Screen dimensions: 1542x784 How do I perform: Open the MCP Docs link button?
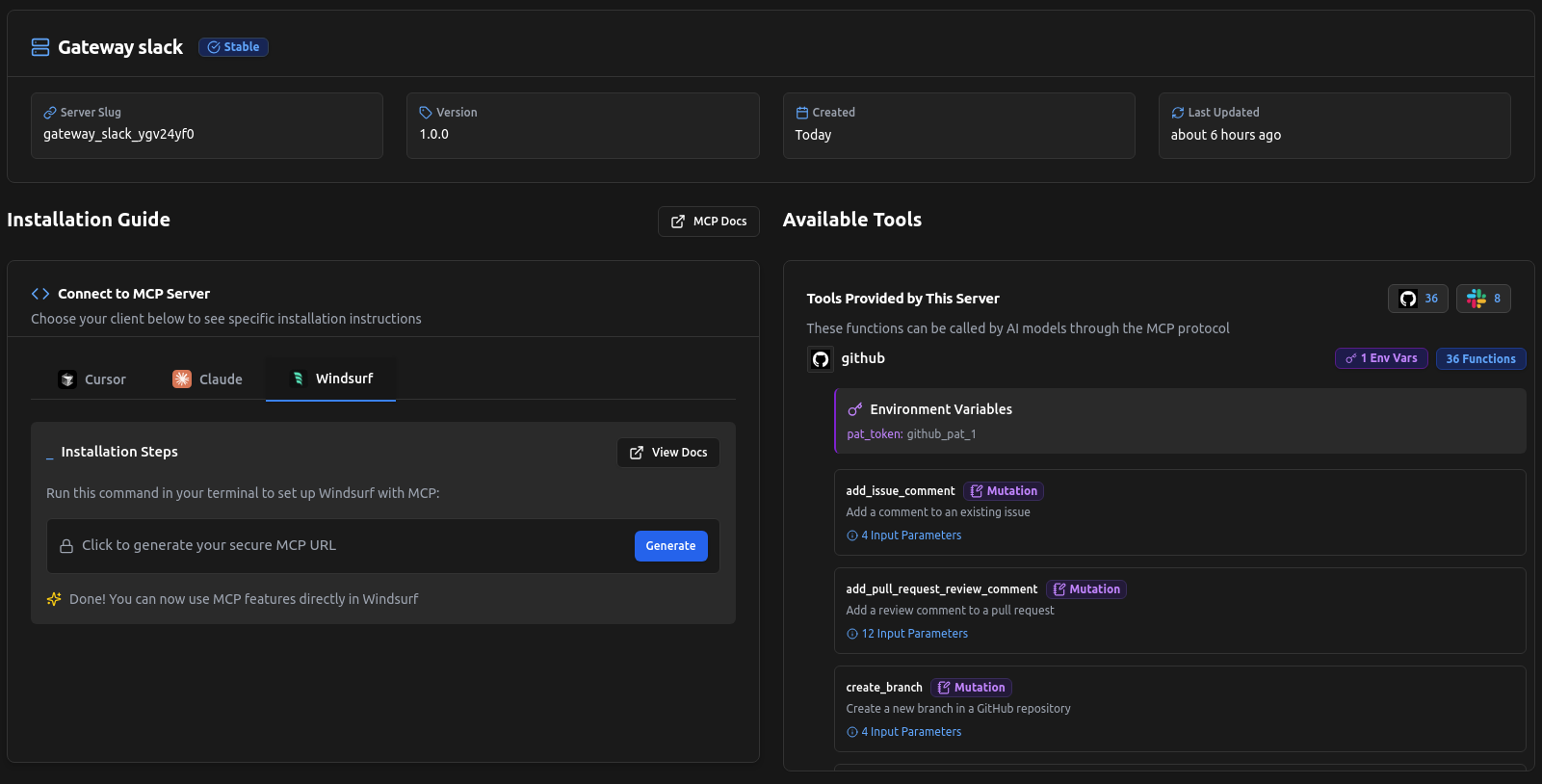(709, 222)
